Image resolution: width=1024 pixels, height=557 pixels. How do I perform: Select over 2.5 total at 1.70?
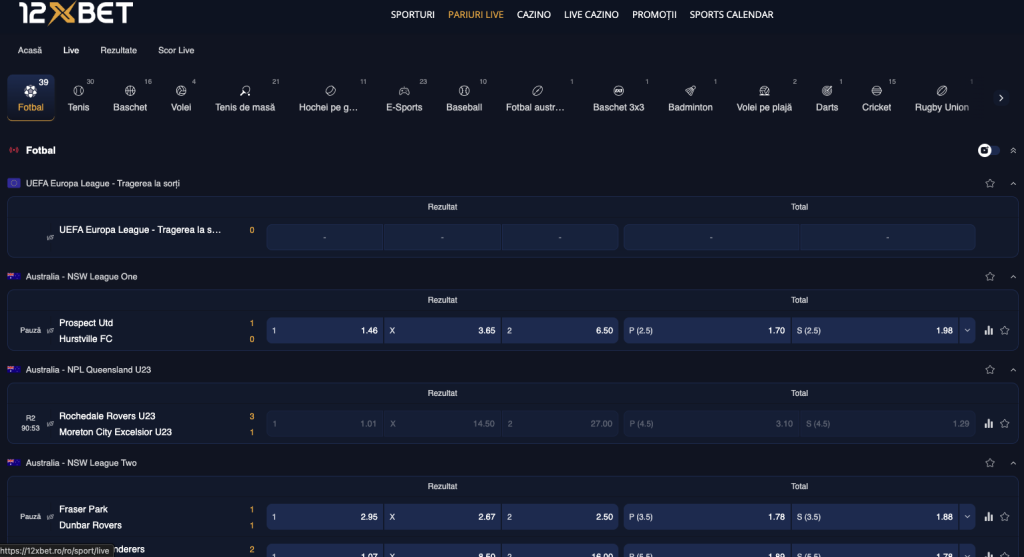[707, 330]
